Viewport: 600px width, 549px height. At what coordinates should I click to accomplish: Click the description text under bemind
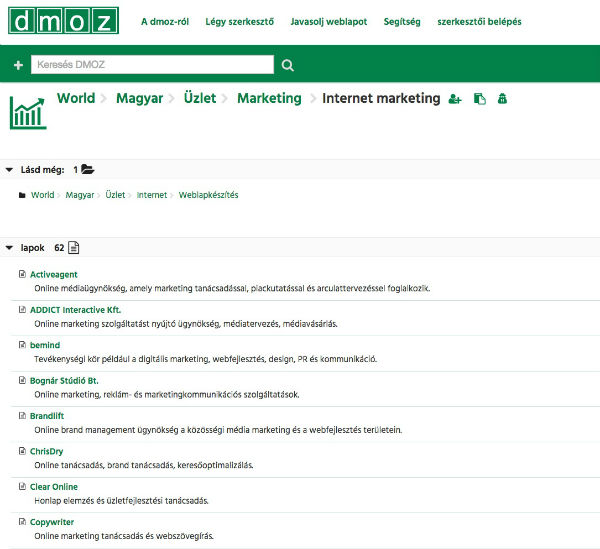click(x=205, y=359)
